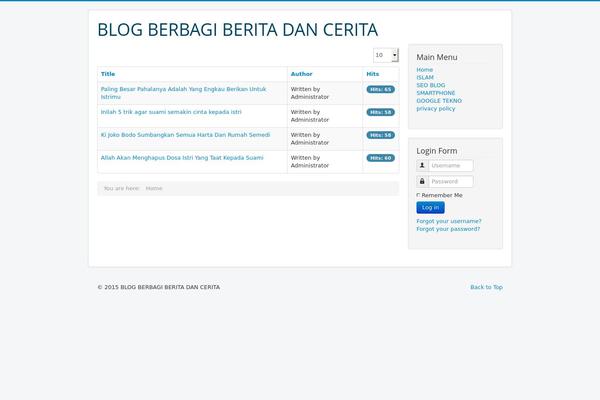The image size is (600, 400).
Task: Click author text in the Paling Besar Pahalanya row
Action: [x=310, y=93]
